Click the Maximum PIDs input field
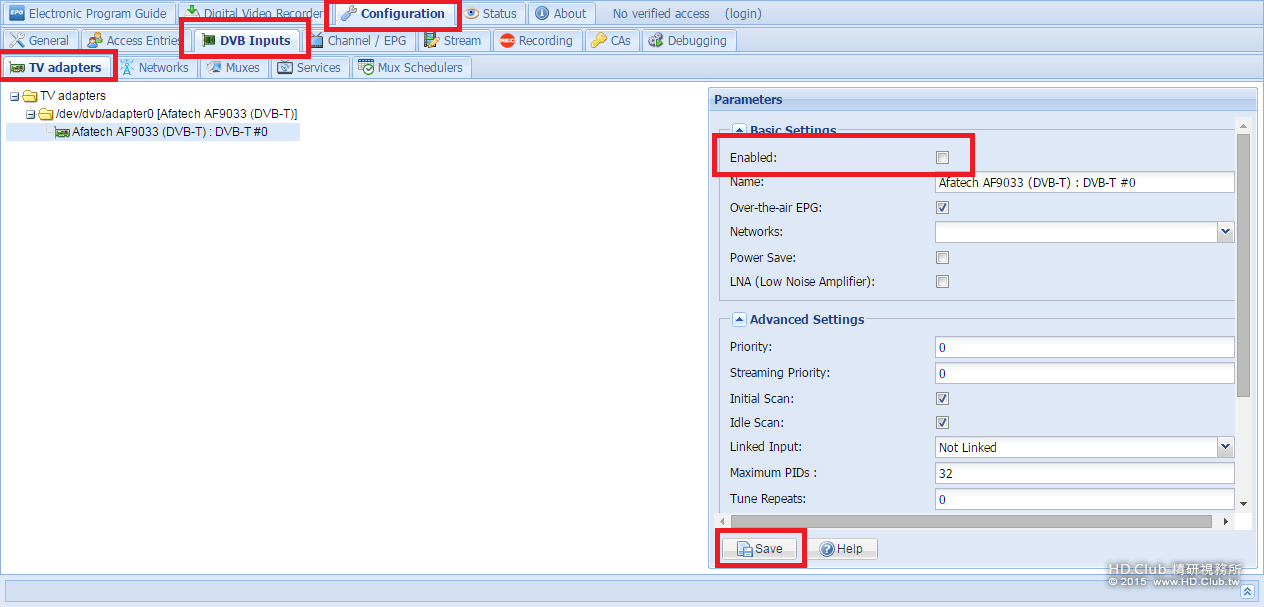The height and width of the screenshot is (607, 1264). 1085,473
